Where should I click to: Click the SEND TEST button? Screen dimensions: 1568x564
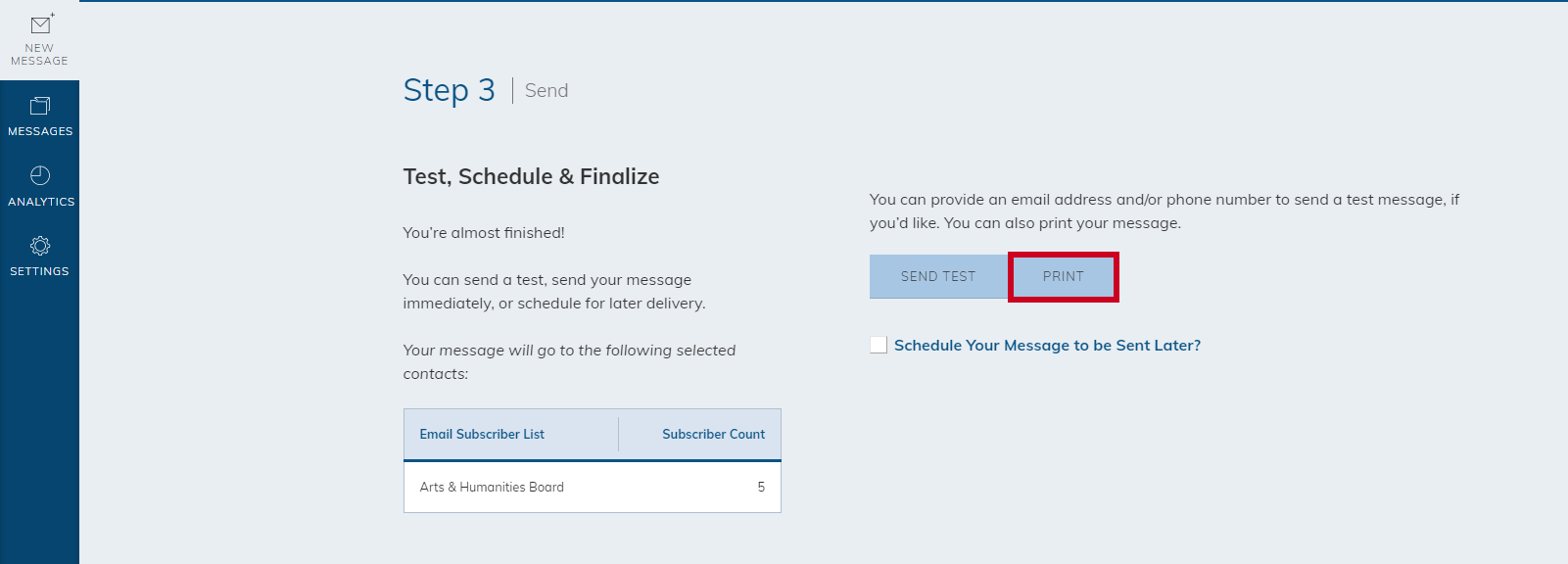coord(938,276)
